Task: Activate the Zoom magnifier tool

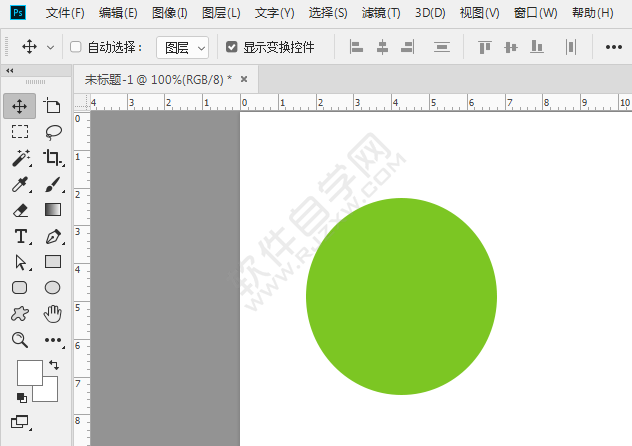Action: 20,340
